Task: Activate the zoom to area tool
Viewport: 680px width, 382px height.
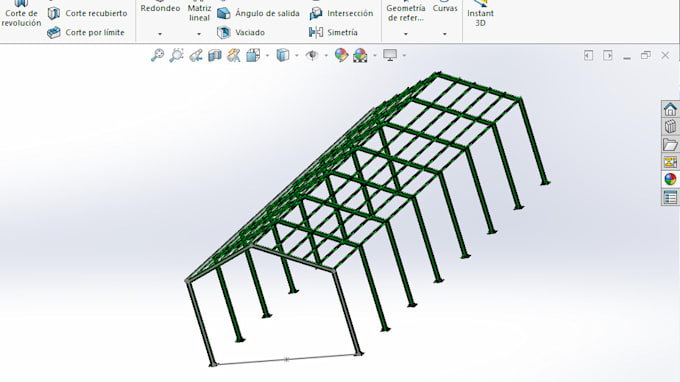Action: click(177, 56)
